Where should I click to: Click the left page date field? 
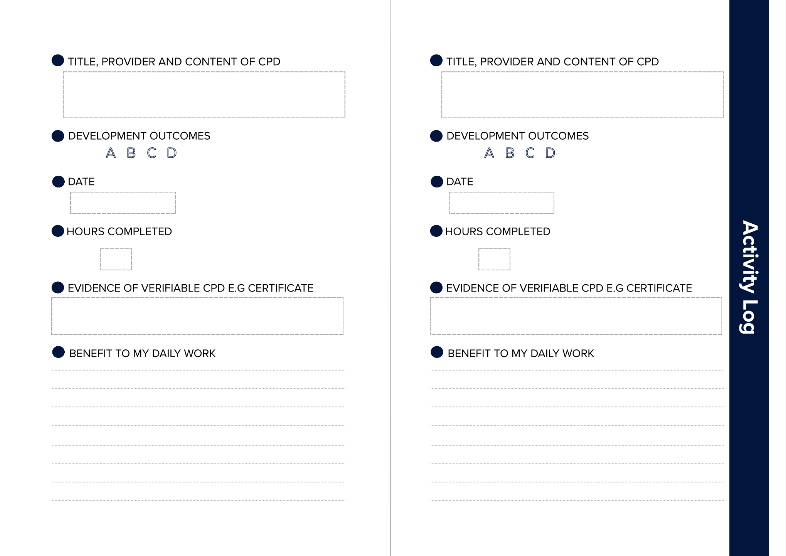click(x=123, y=203)
